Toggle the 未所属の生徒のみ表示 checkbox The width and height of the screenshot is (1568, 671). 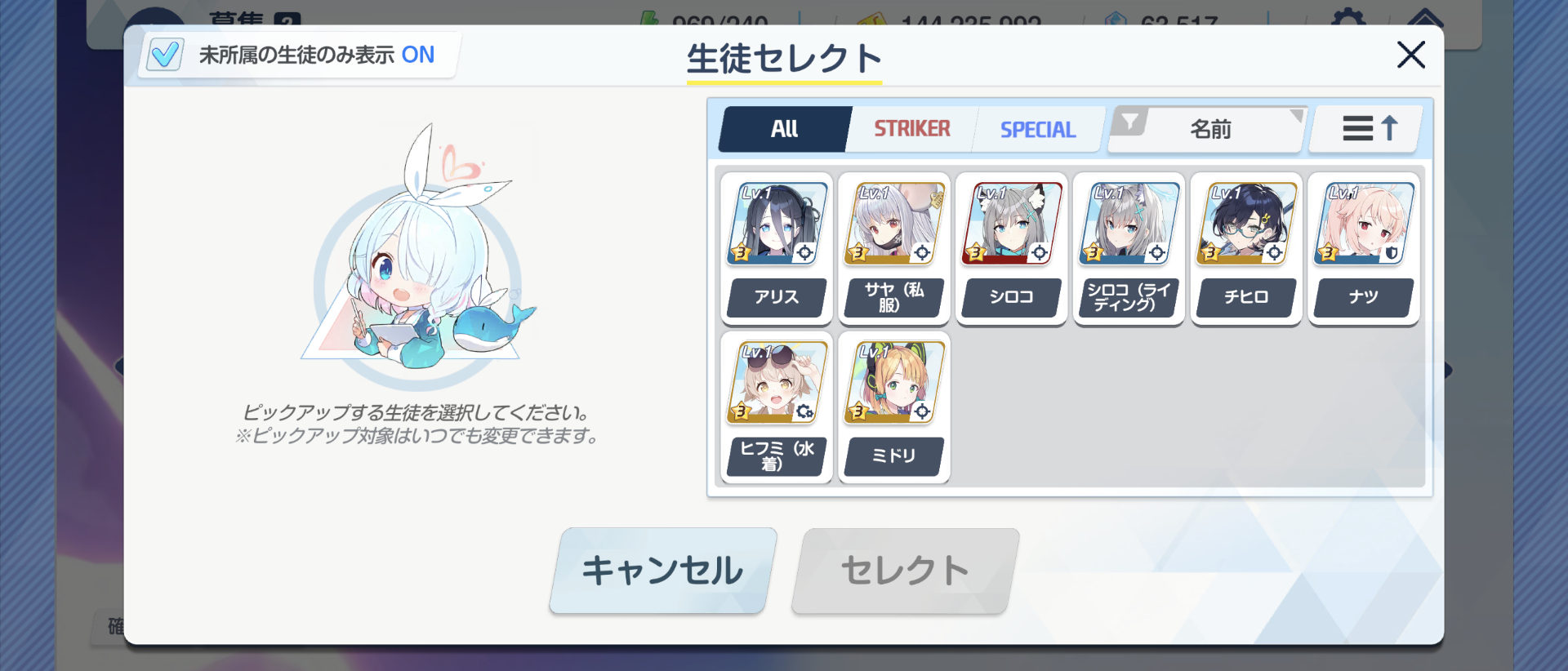(x=165, y=55)
